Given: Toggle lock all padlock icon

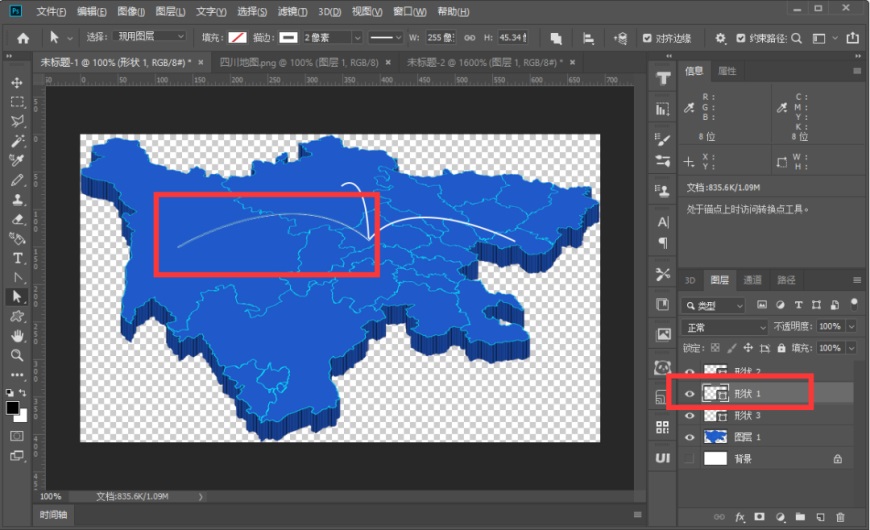Looking at the screenshot, I should pos(781,348).
